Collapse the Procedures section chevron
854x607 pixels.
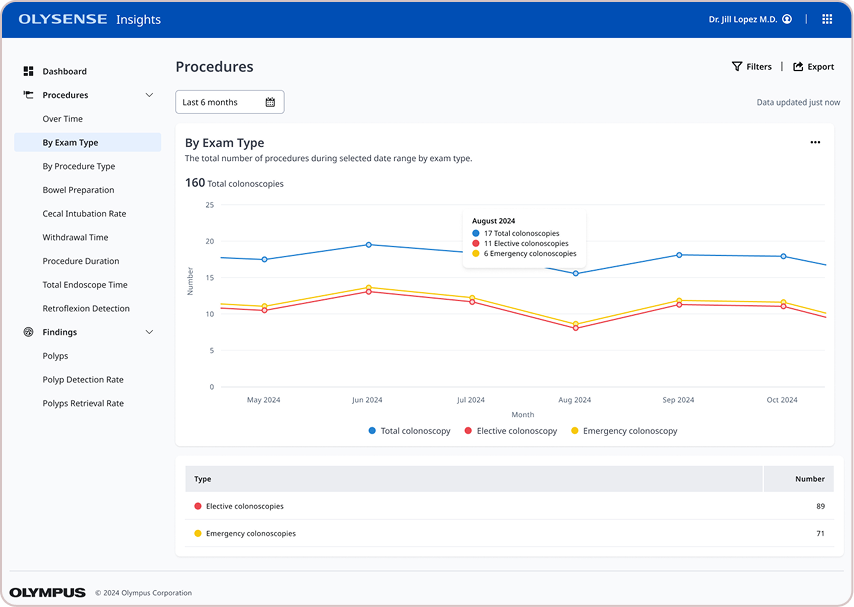tap(149, 95)
